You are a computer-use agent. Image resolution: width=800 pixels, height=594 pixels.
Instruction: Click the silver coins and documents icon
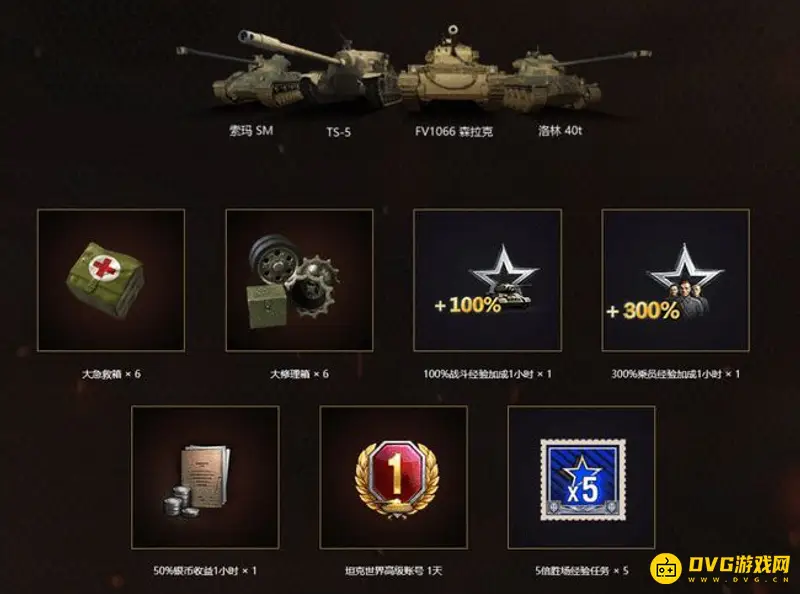tap(197, 482)
